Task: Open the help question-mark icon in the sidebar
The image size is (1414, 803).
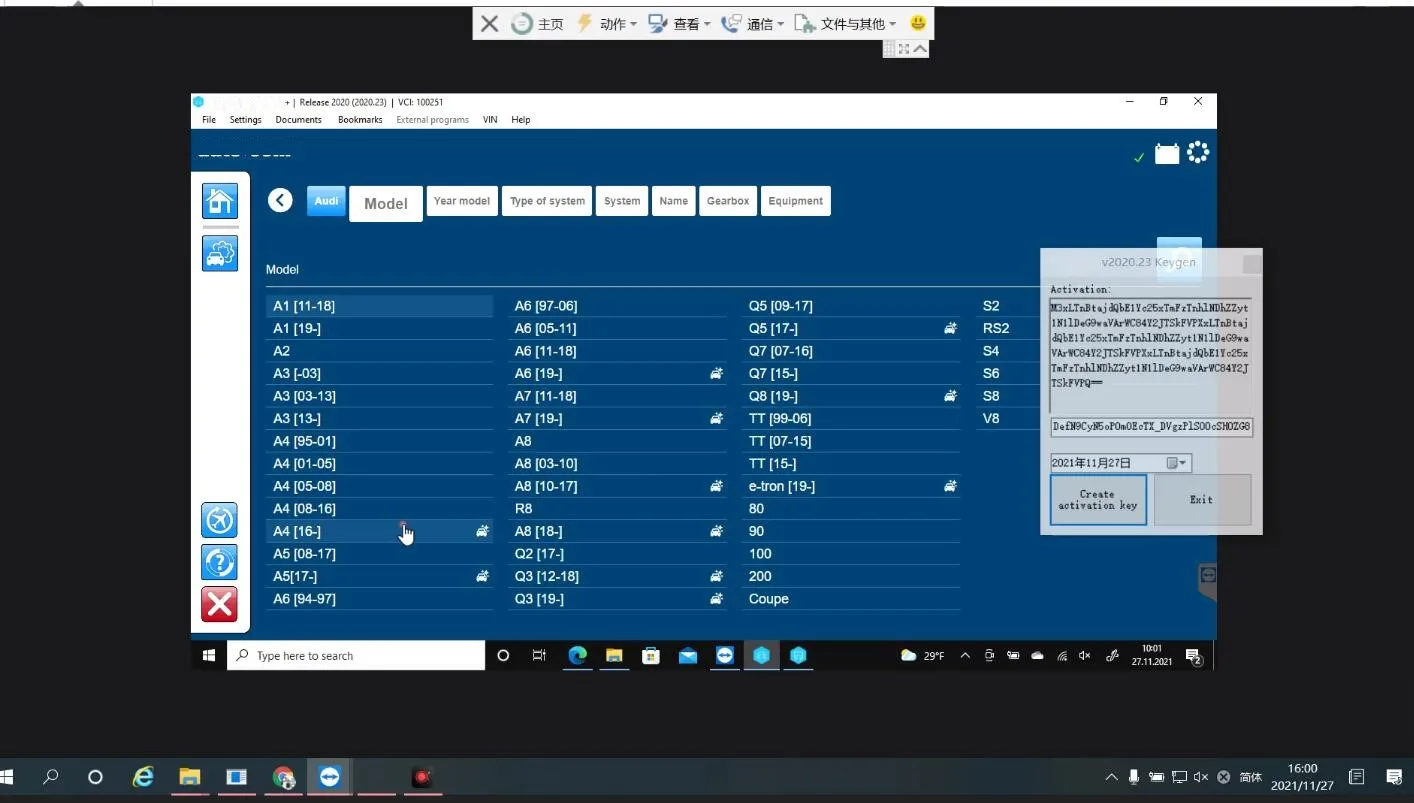Action: tap(220, 562)
